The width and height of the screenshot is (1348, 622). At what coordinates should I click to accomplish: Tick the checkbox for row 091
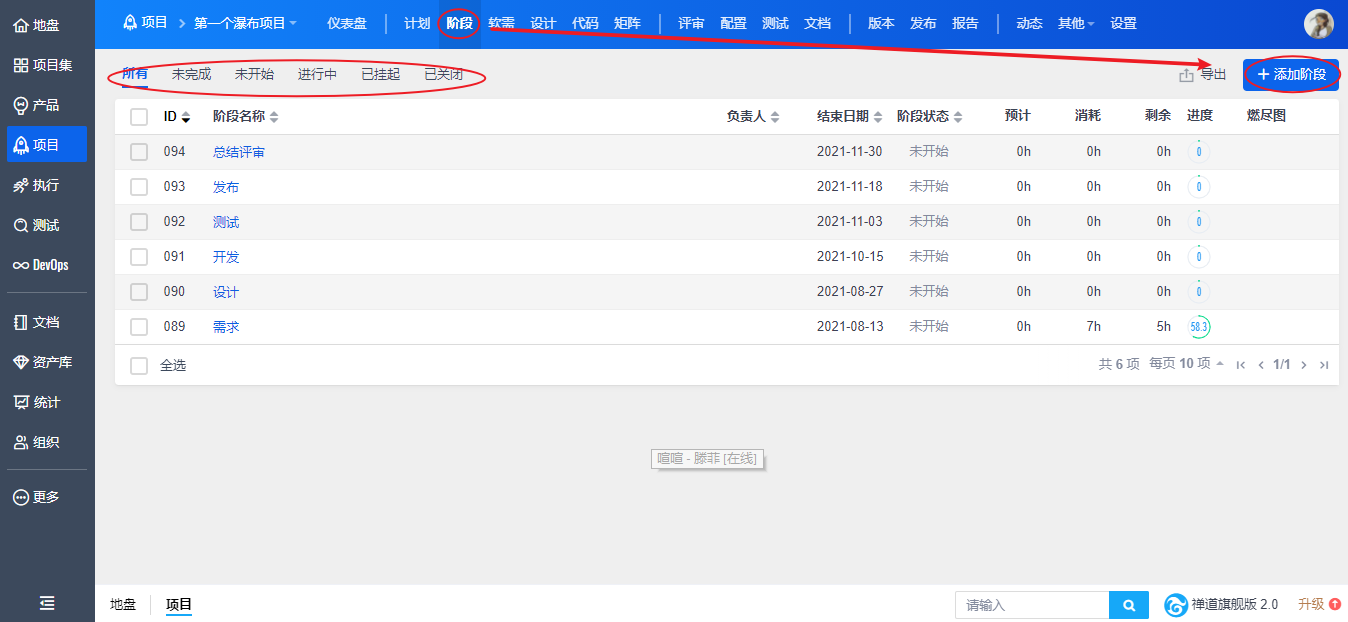point(139,257)
